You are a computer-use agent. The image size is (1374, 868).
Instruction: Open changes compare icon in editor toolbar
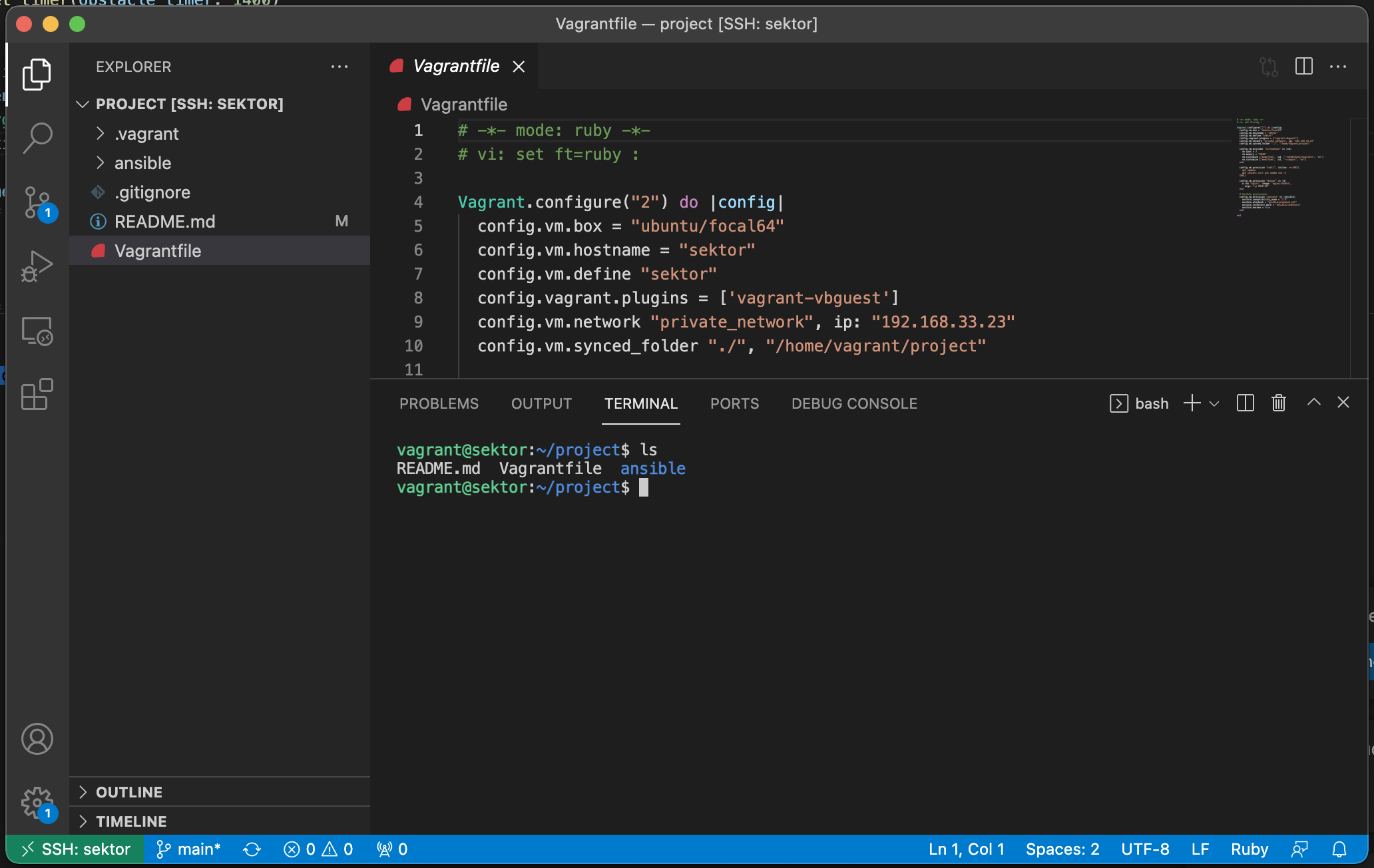pos(1269,67)
